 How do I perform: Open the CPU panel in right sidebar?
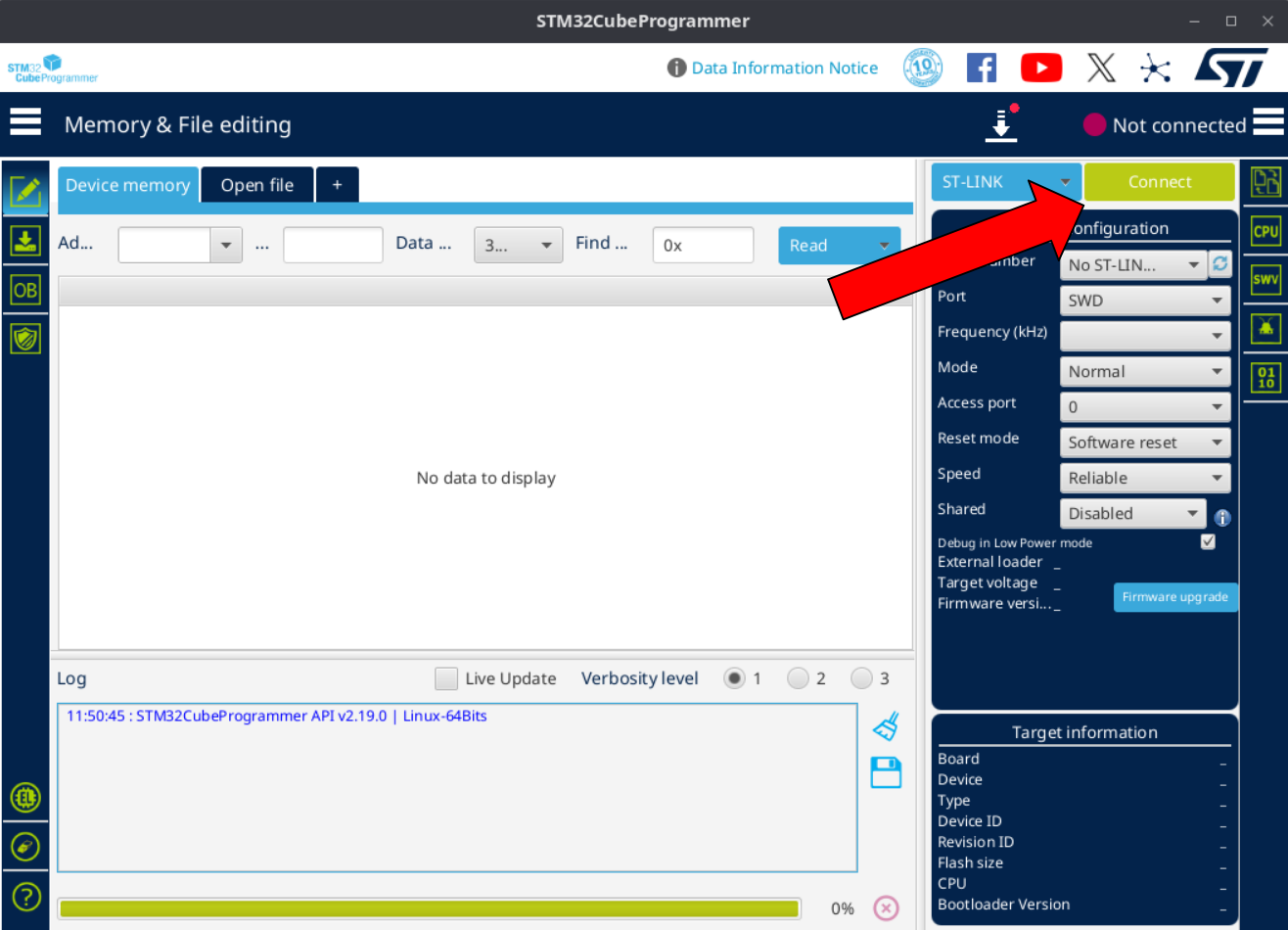click(x=1265, y=231)
